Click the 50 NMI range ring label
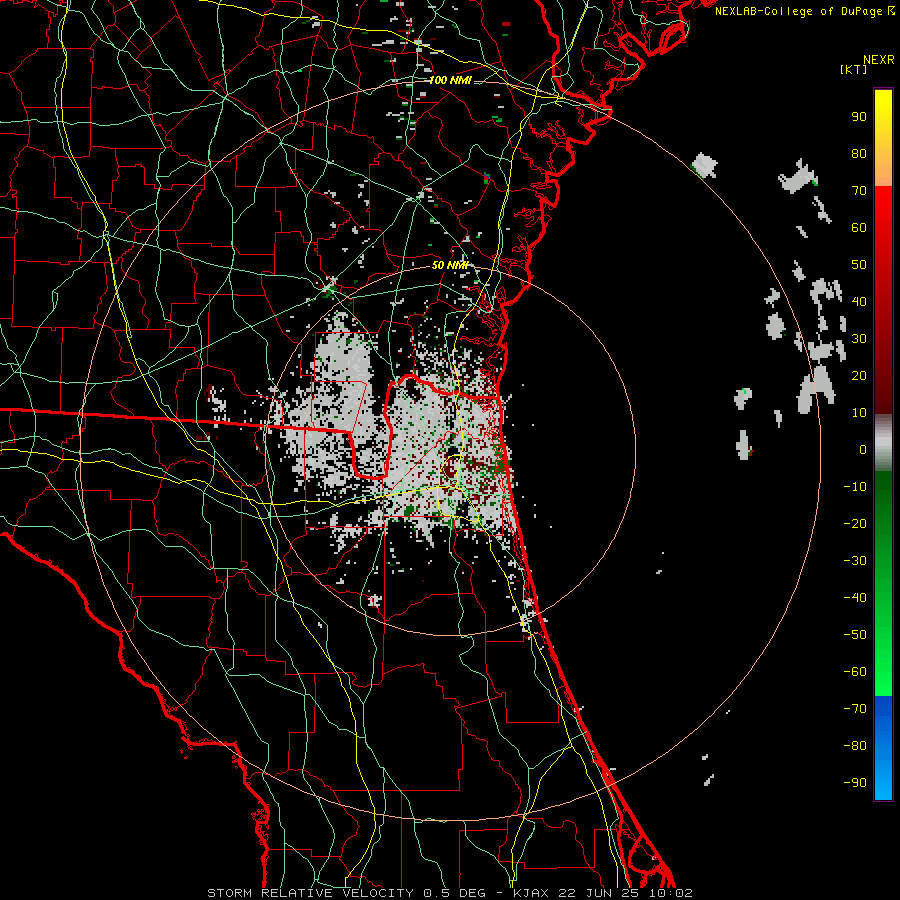Screen dimensions: 900x900 (x=450, y=265)
